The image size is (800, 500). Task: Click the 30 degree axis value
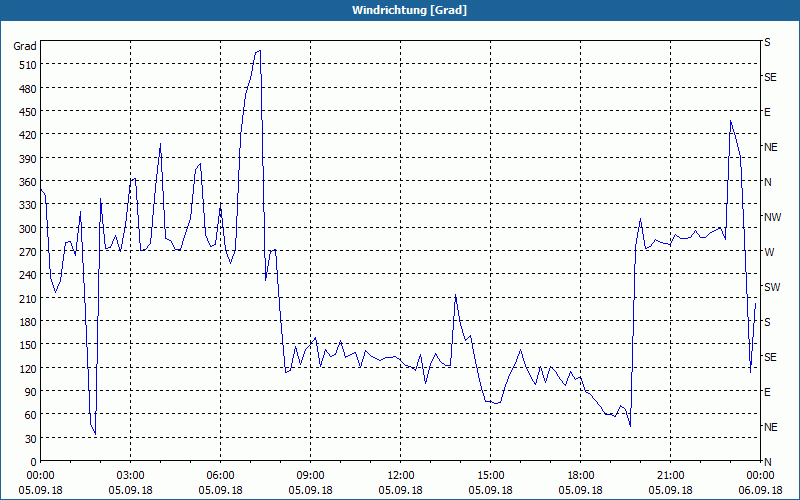pyautogui.click(x=30, y=439)
